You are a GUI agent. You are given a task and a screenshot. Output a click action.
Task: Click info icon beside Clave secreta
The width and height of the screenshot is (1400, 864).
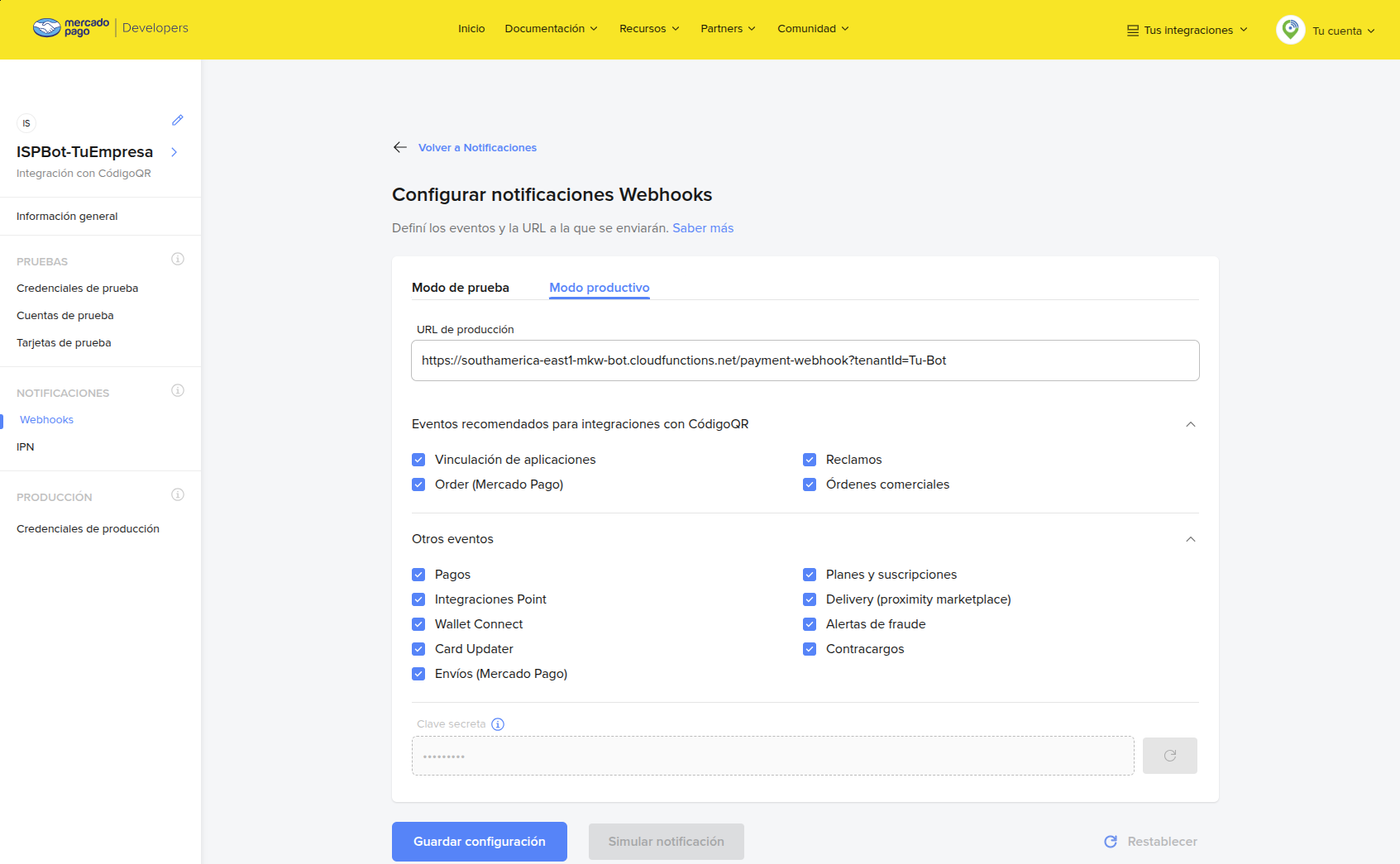(x=498, y=724)
